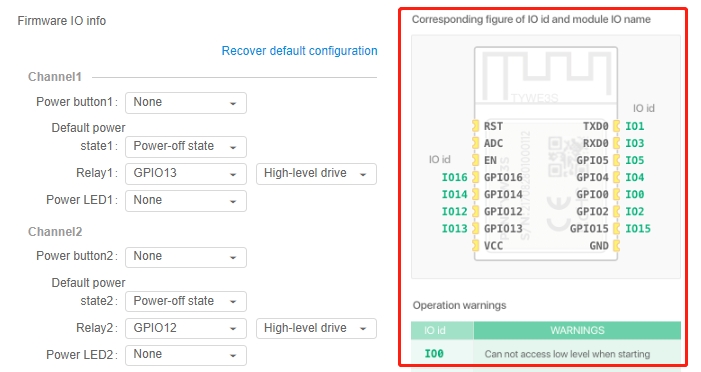
Task: Open Power button1 dropdown
Action: [186, 103]
